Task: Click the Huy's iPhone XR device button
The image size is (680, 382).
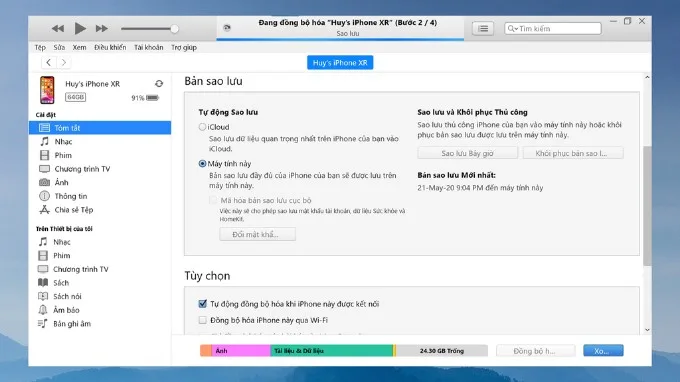Action: [340, 62]
